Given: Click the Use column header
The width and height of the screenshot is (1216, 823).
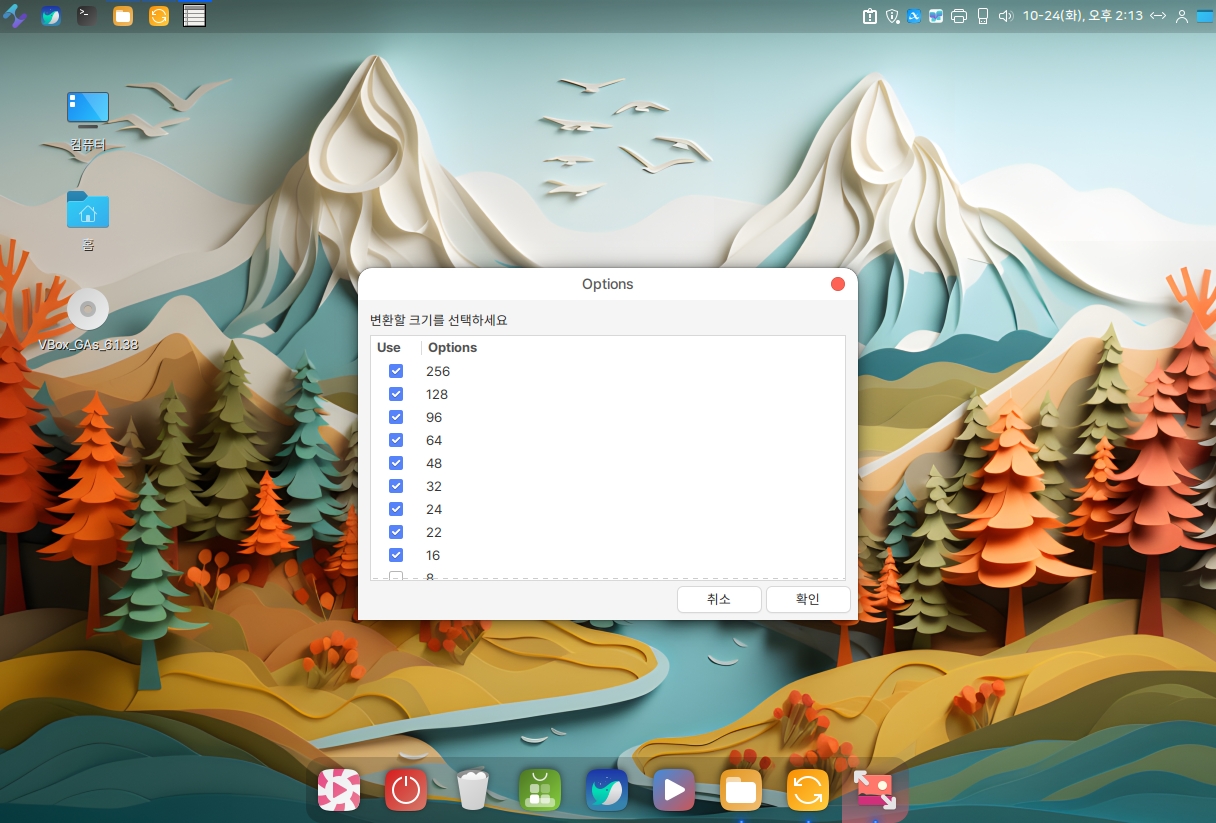Looking at the screenshot, I should (389, 348).
